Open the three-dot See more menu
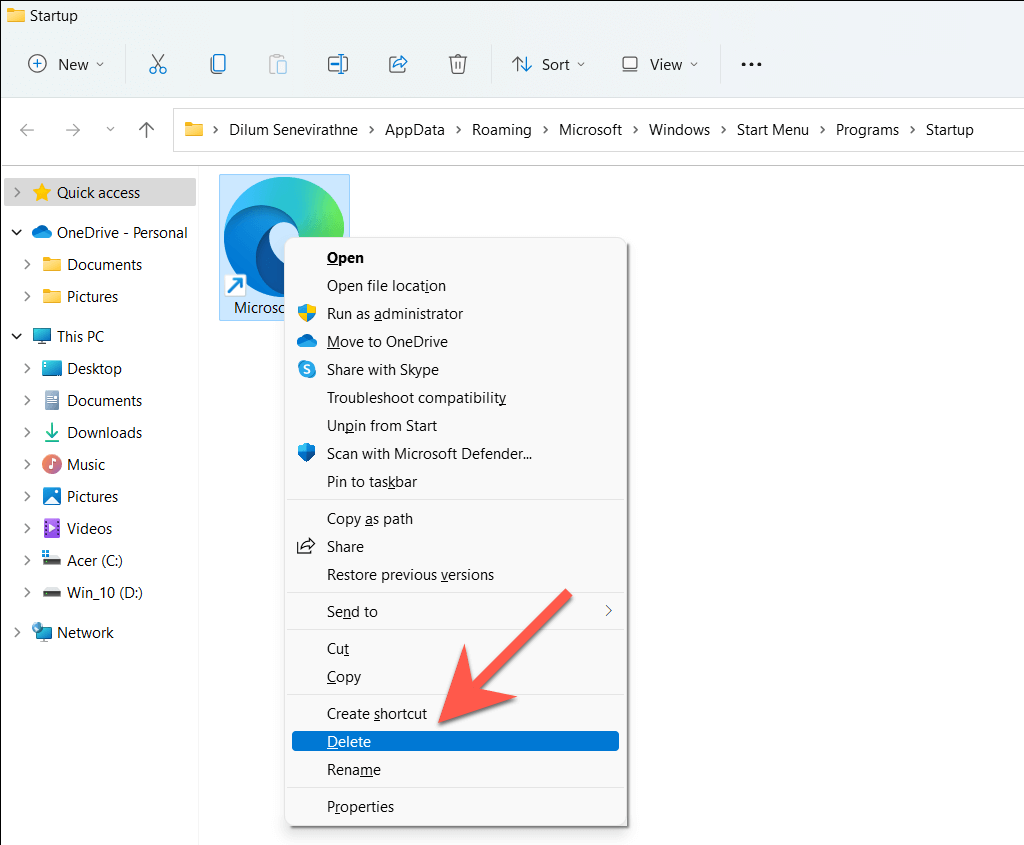This screenshot has height=845, width=1024. click(751, 64)
